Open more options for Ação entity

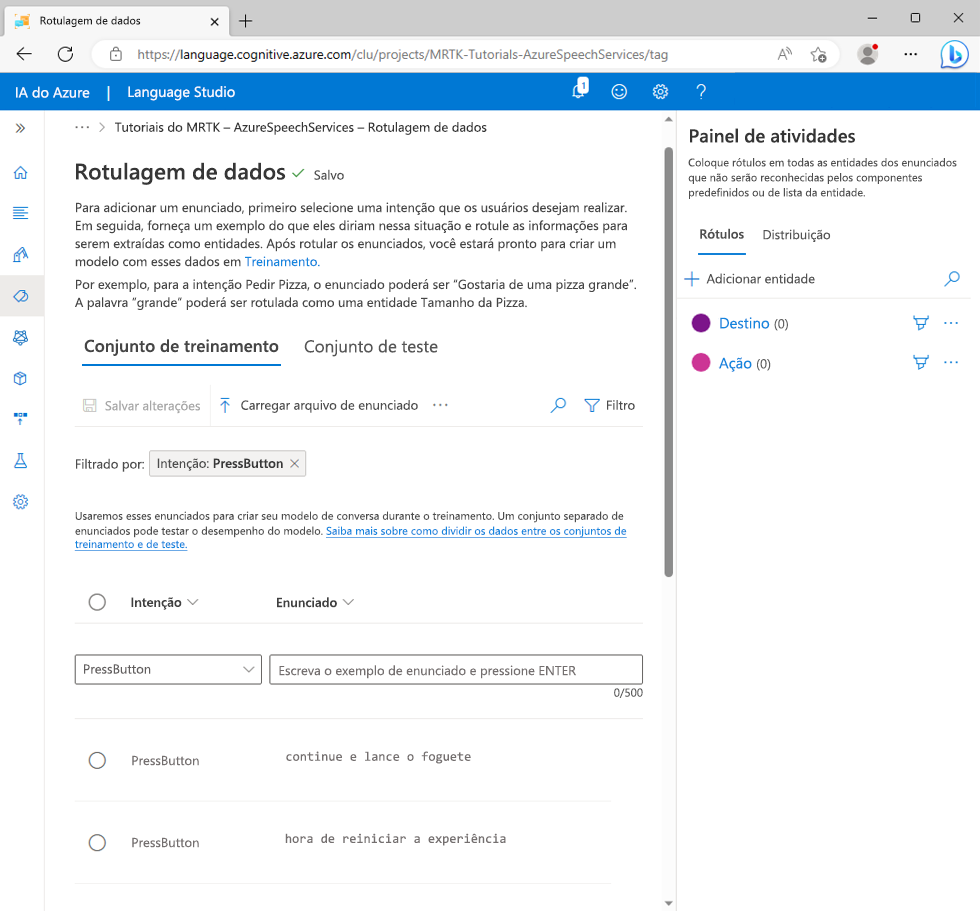point(951,362)
